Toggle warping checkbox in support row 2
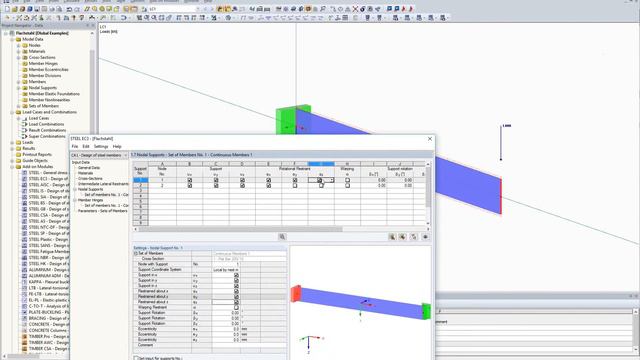The height and width of the screenshot is (360, 640). [x=347, y=185]
